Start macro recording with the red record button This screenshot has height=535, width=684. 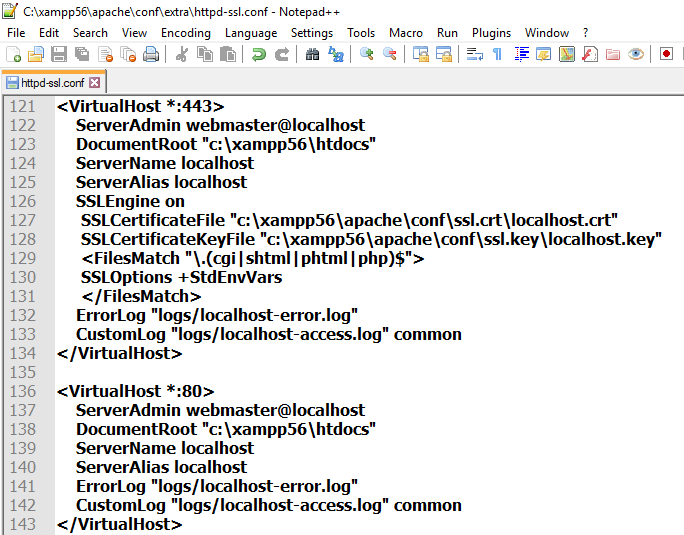point(666,55)
